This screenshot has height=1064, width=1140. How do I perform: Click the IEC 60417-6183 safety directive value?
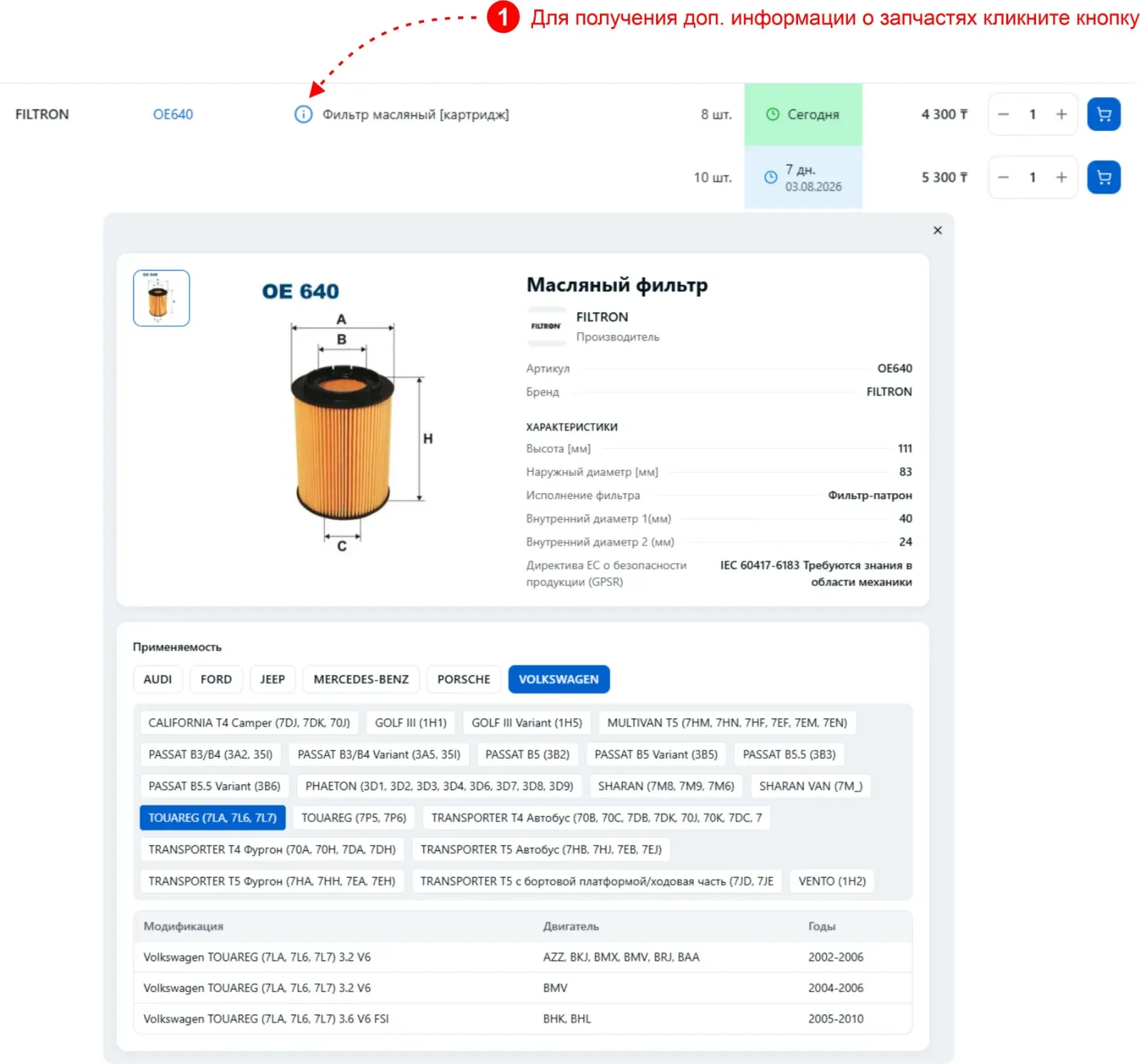(816, 574)
